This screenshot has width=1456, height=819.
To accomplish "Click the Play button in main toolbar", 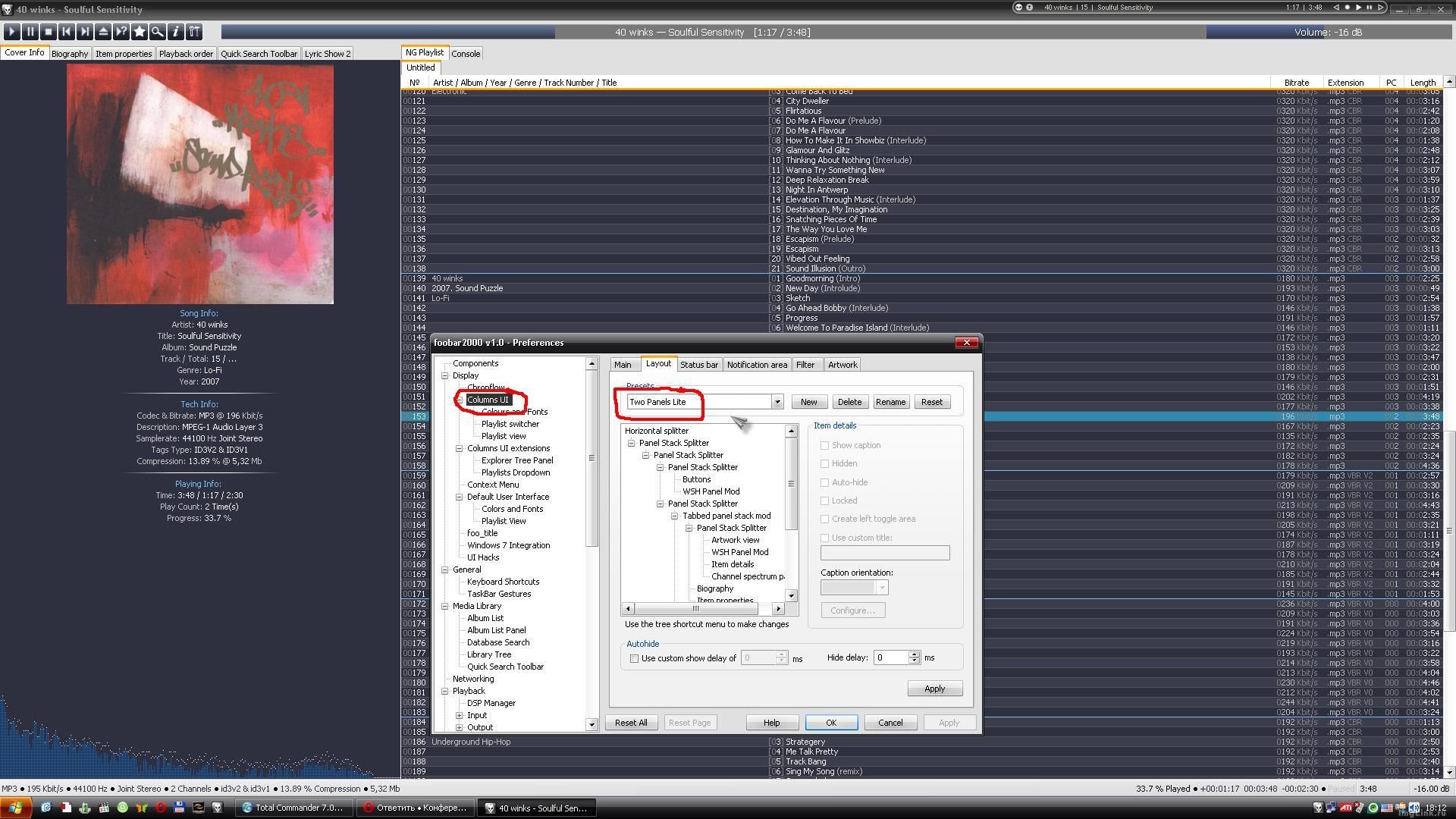I will tap(11, 32).
